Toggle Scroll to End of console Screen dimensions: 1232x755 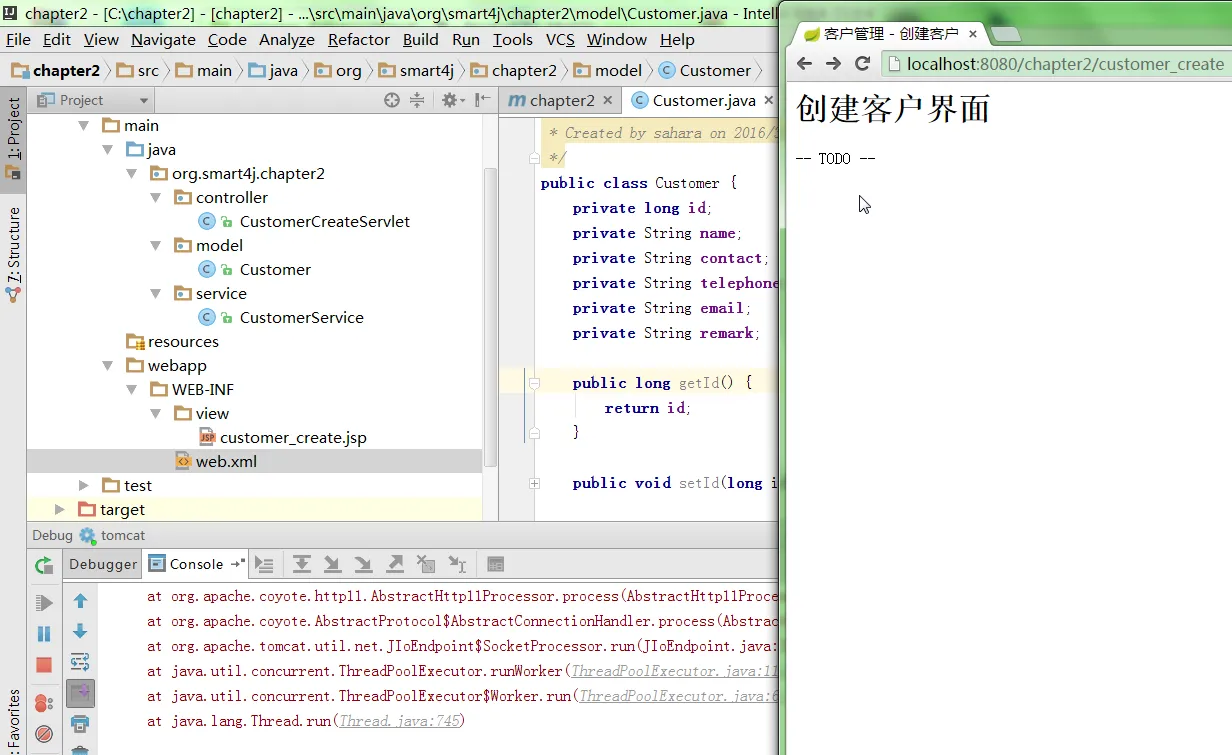point(80,693)
